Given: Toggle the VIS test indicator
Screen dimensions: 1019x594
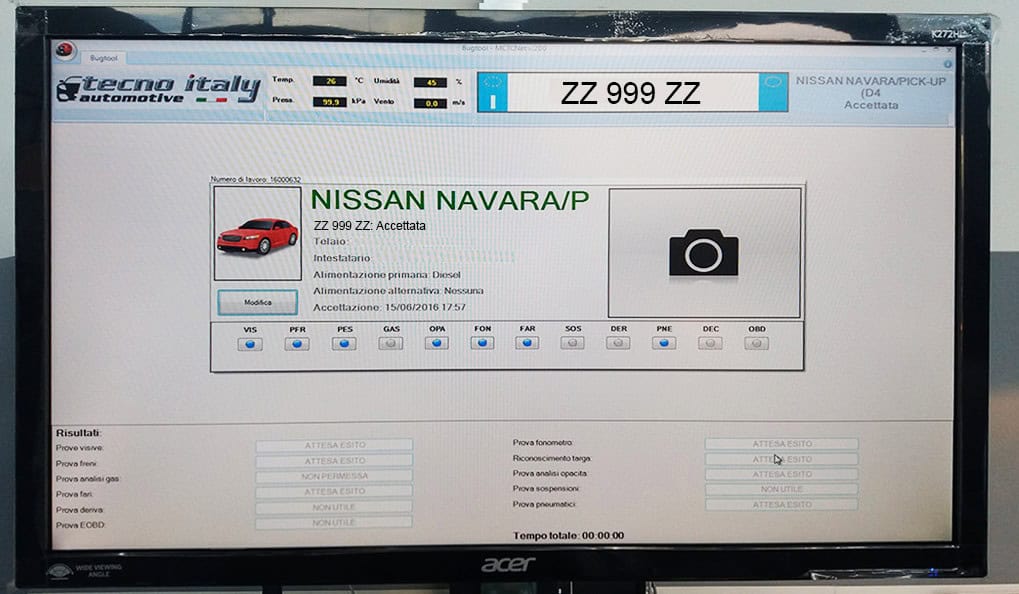Looking at the screenshot, I should click(250, 344).
